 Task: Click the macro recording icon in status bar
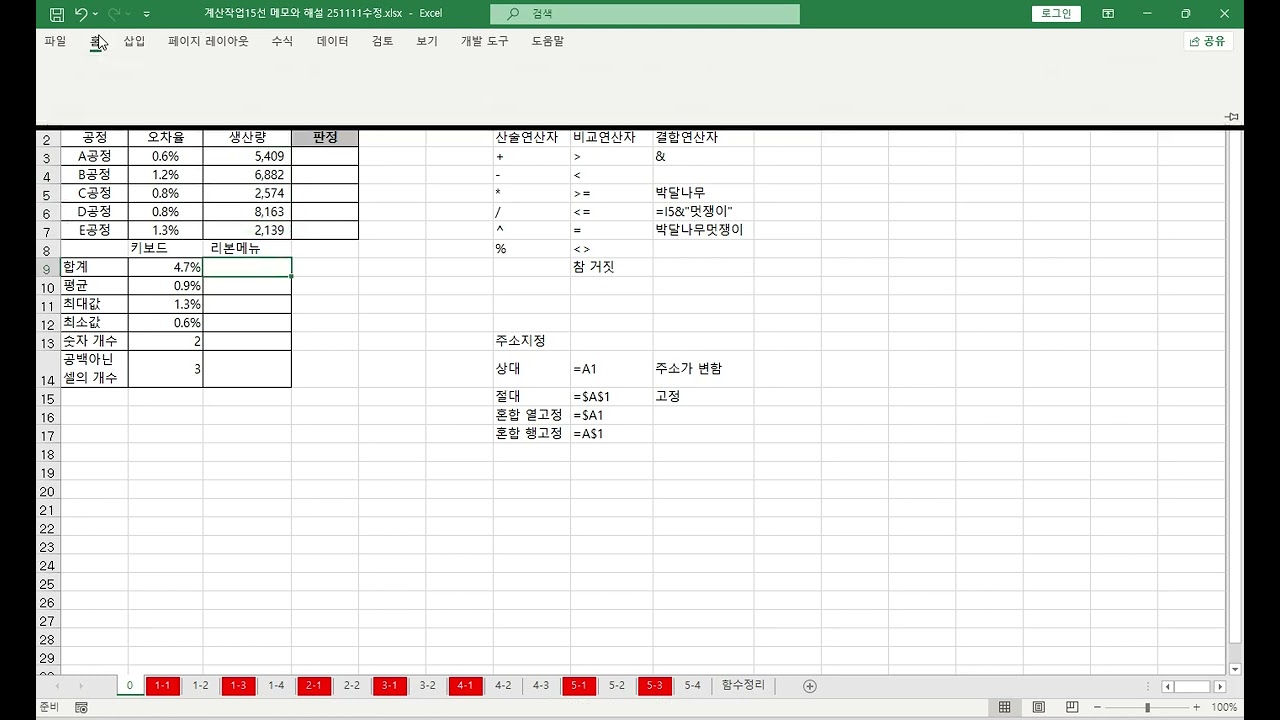(x=81, y=708)
